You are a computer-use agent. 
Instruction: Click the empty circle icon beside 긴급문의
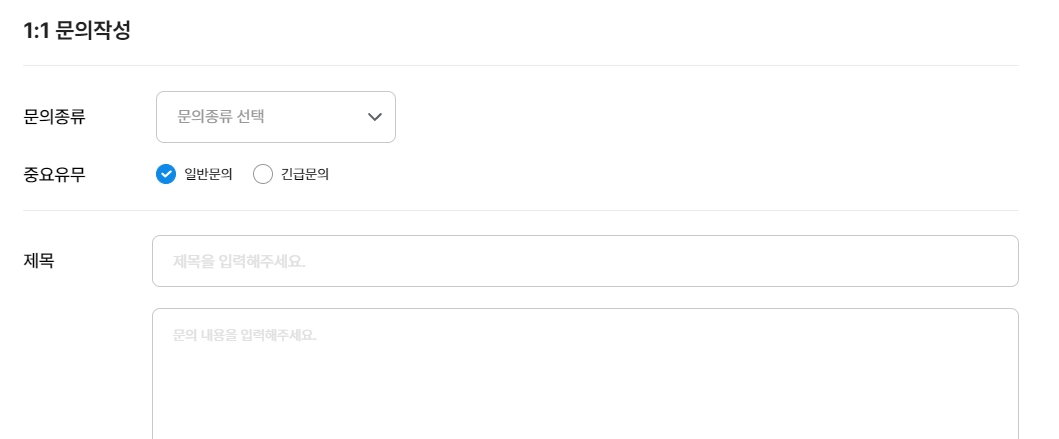pyautogui.click(x=263, y=174)
